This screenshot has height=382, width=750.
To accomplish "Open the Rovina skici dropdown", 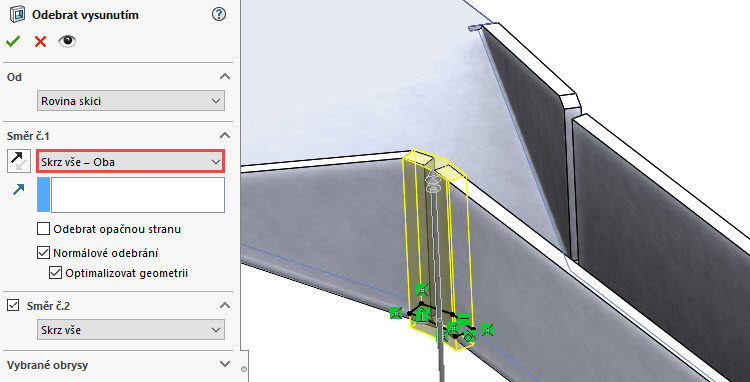I will tap(131, 101).
